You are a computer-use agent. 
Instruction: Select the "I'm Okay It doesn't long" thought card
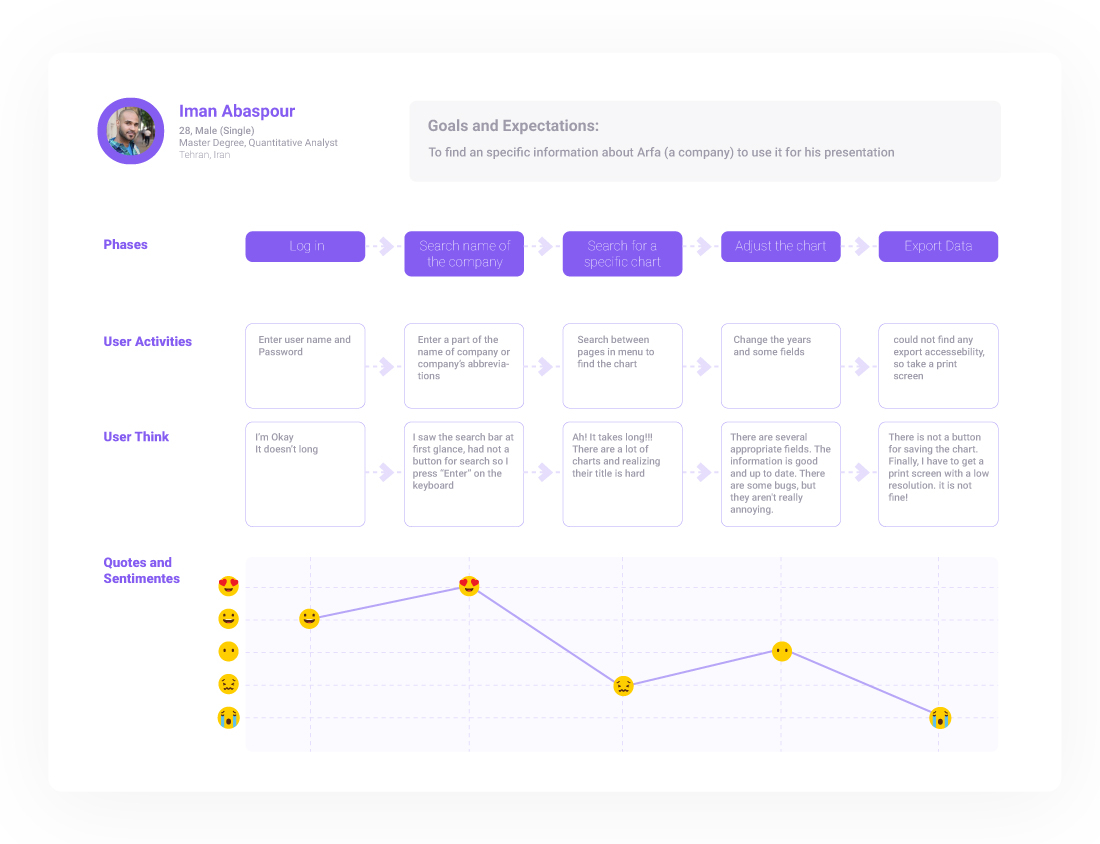click(305, 474)
